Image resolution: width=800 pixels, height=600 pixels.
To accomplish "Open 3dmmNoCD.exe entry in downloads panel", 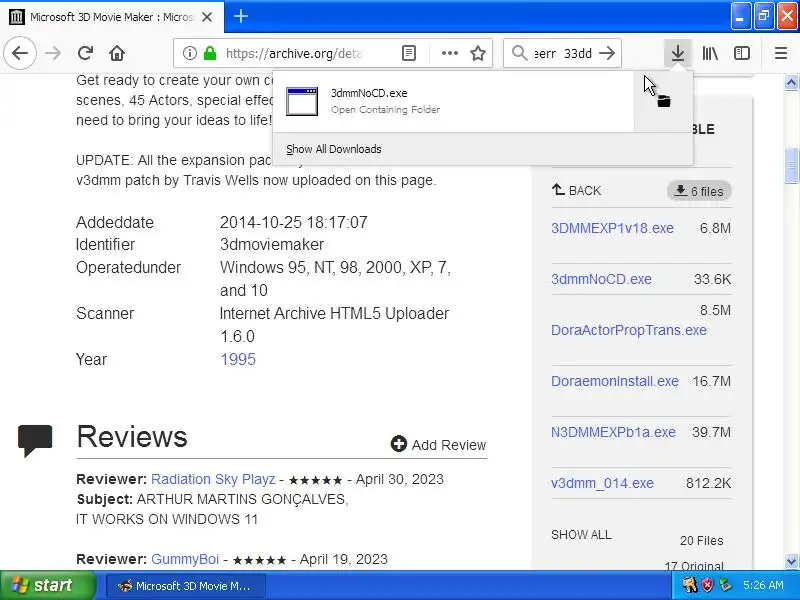I will pos(453,101).
